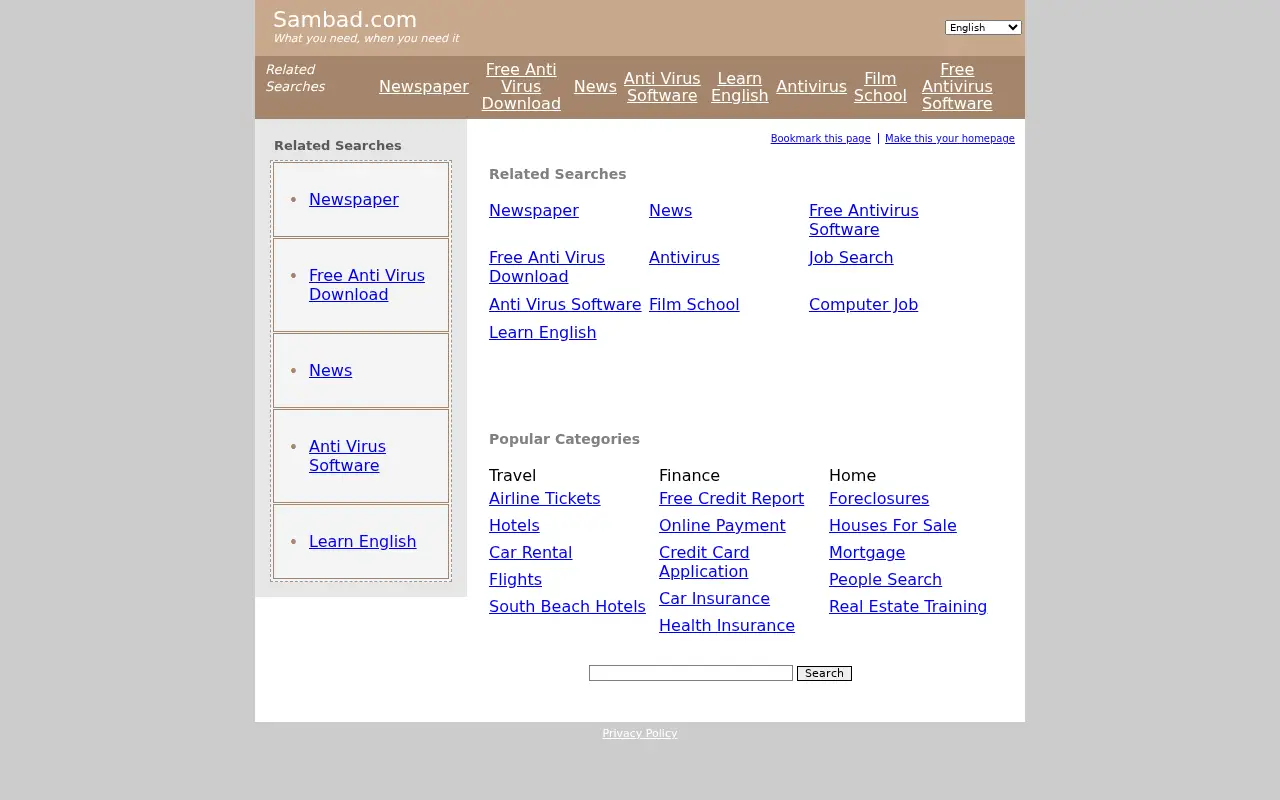Viewport: 1280px width, 800px height.
Task: Open Free Credit Report under Finance
Action: 731,498
